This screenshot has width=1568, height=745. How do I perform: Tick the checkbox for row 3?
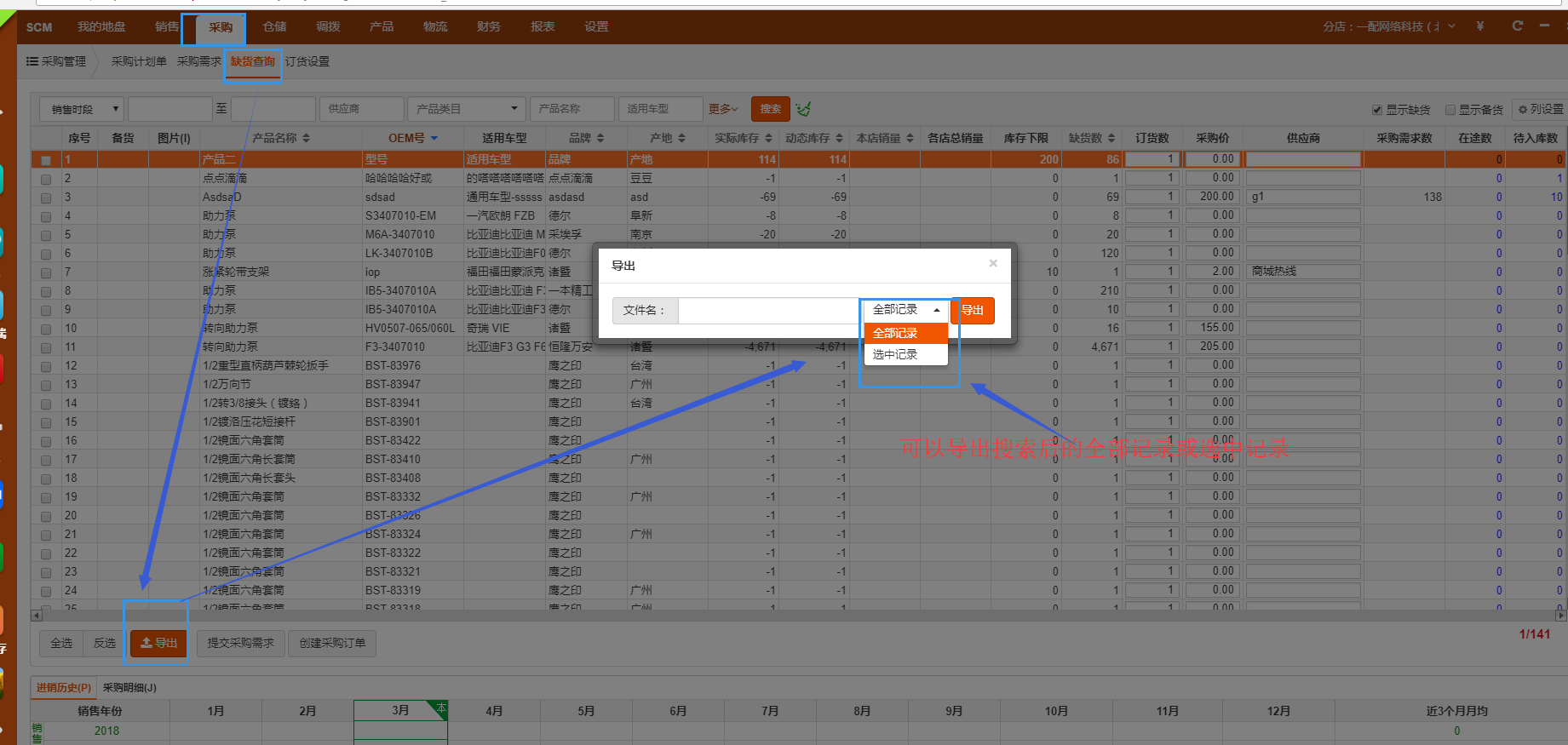[x=46, y=198]
